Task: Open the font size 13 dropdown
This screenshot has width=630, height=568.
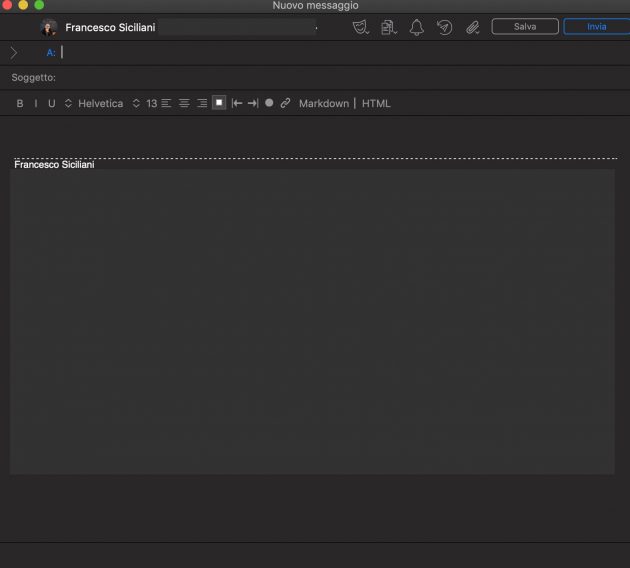Action: pos(145,104)
